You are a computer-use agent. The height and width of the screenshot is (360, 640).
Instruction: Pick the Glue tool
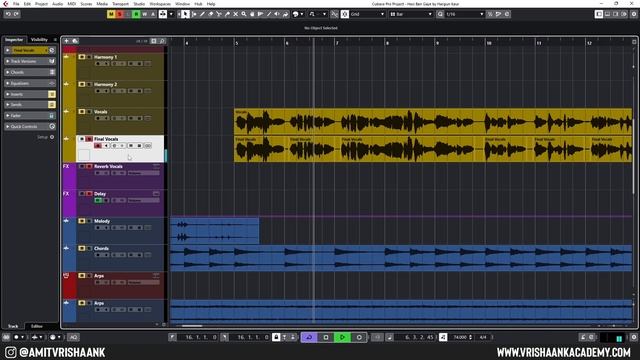pos(227,14)
